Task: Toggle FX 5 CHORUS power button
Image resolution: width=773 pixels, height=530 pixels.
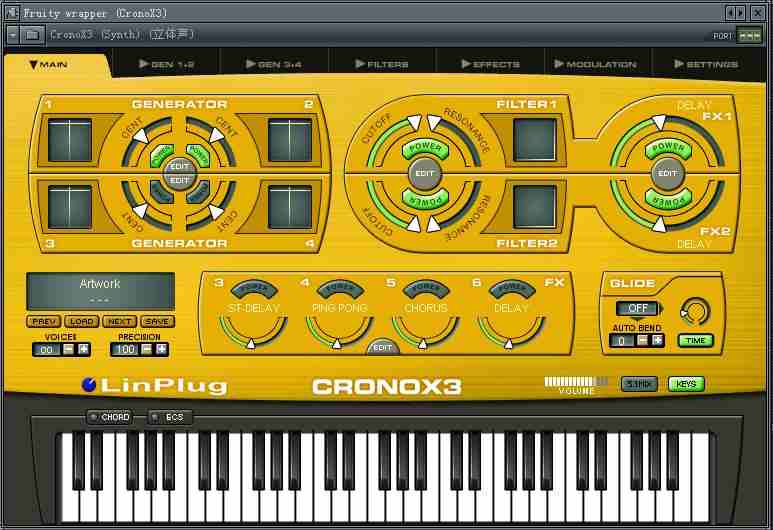Action: tap(426, 288)
